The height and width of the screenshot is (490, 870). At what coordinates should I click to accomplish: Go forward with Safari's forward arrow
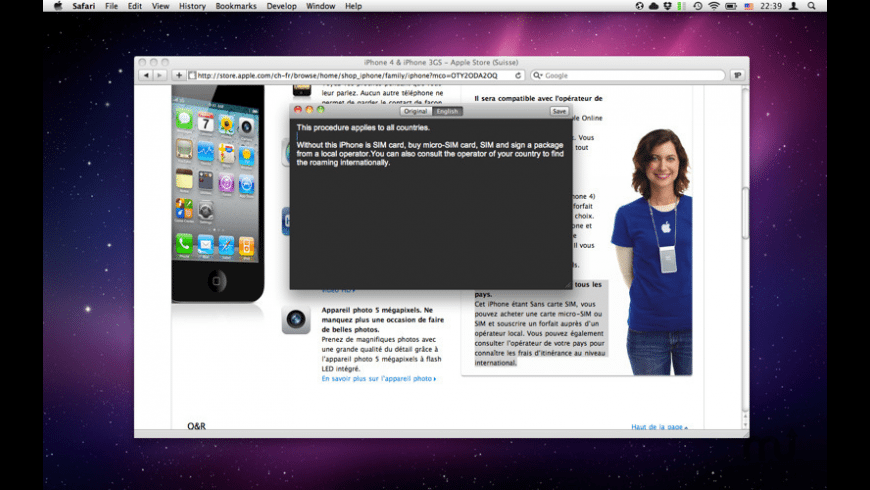[x=159, y=75]
